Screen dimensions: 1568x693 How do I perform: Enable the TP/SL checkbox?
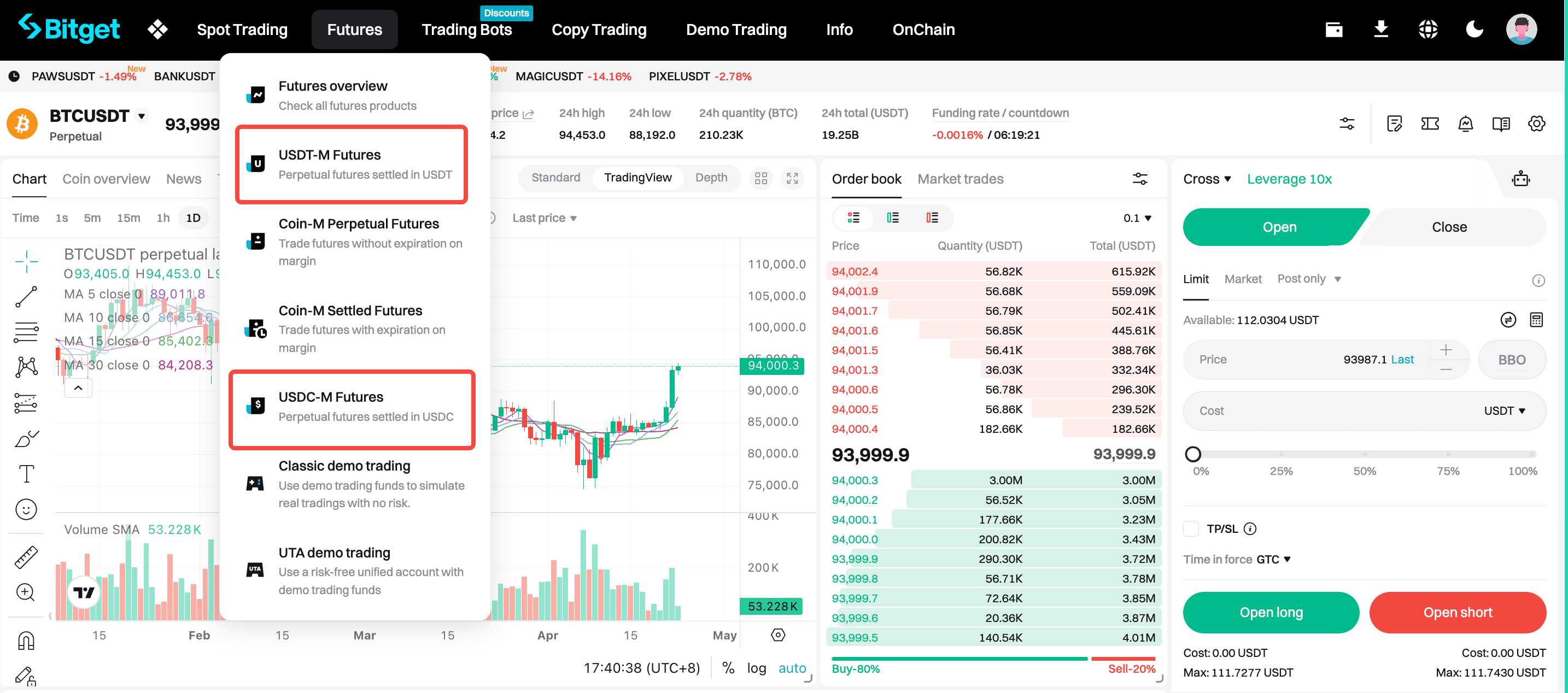click(x=1191, y=528)
